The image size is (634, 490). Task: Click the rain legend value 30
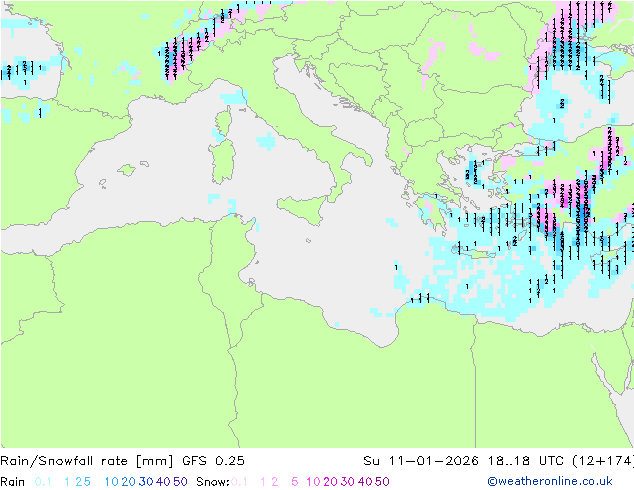[x=146, y=482]
